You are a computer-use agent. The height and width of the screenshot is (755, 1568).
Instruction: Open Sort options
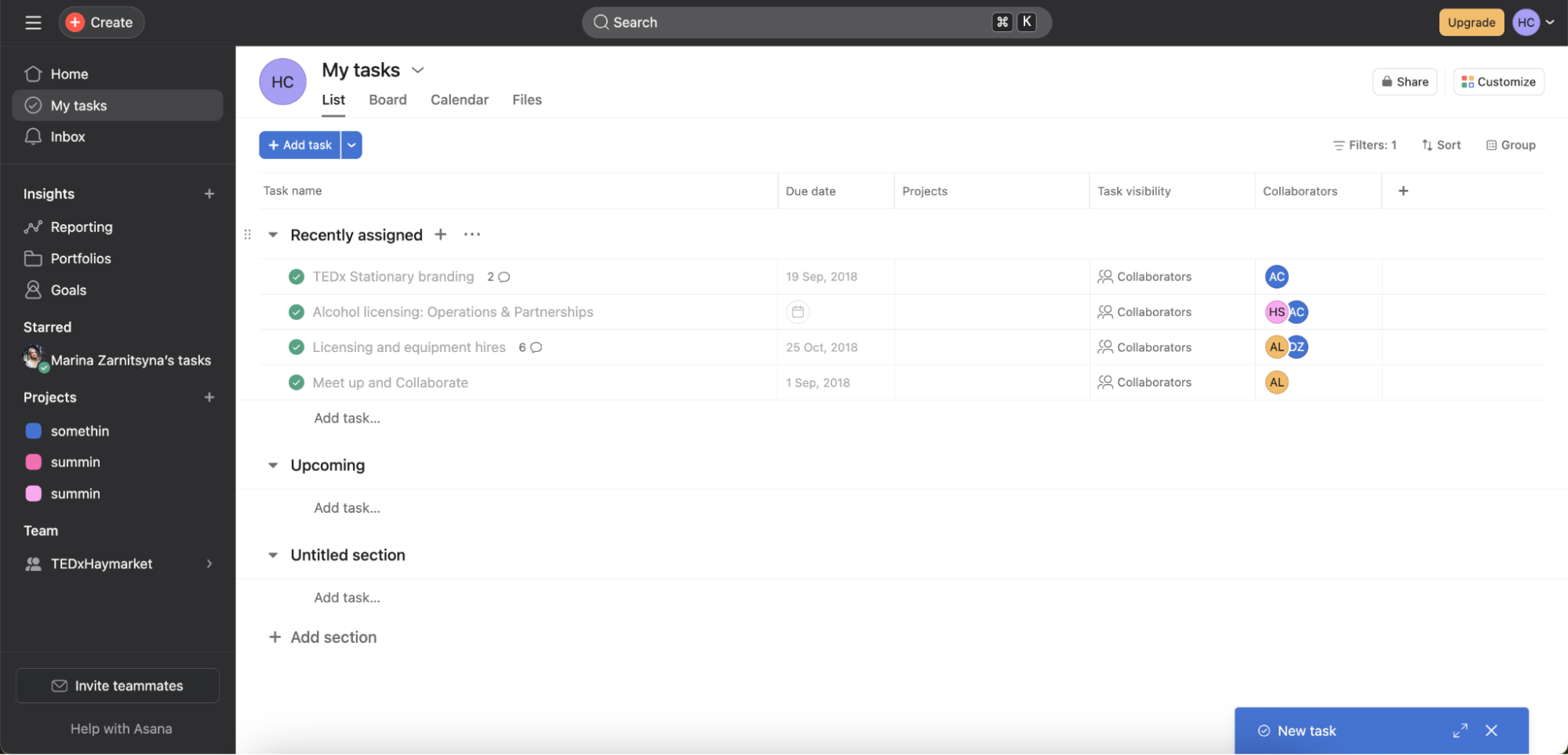[x=1441, y=145]
